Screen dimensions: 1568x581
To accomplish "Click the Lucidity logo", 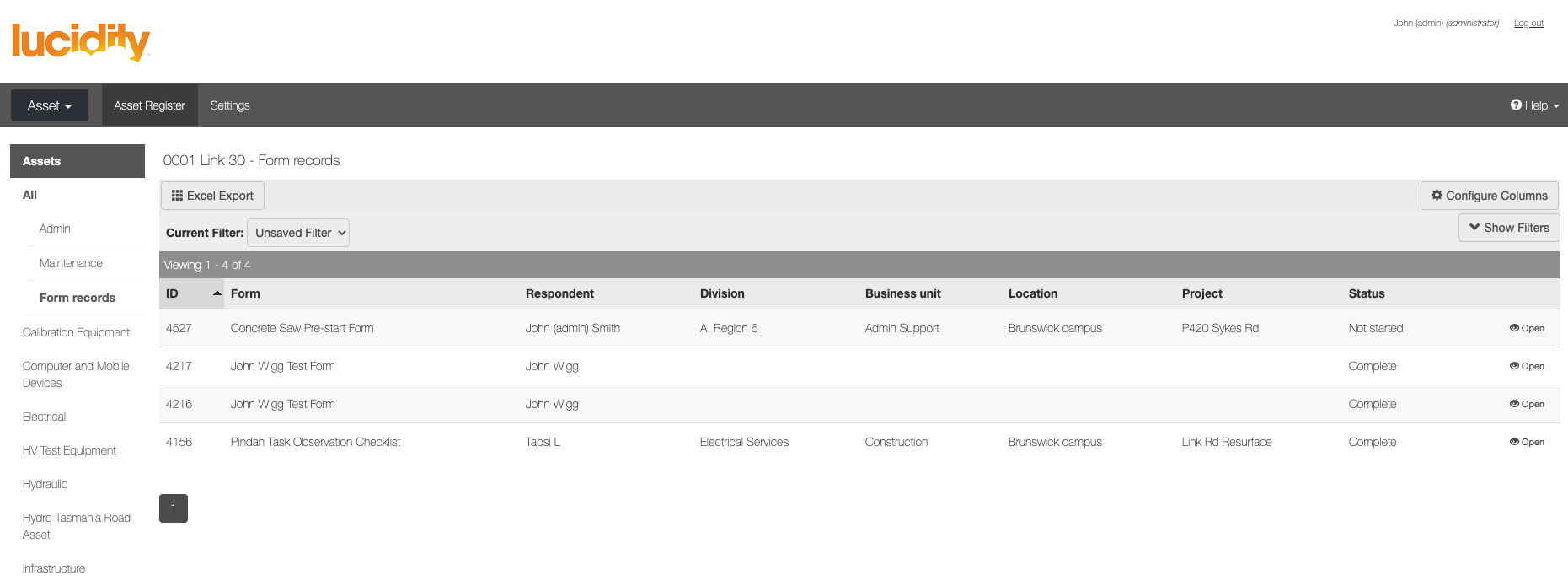I will coord(81,41).
